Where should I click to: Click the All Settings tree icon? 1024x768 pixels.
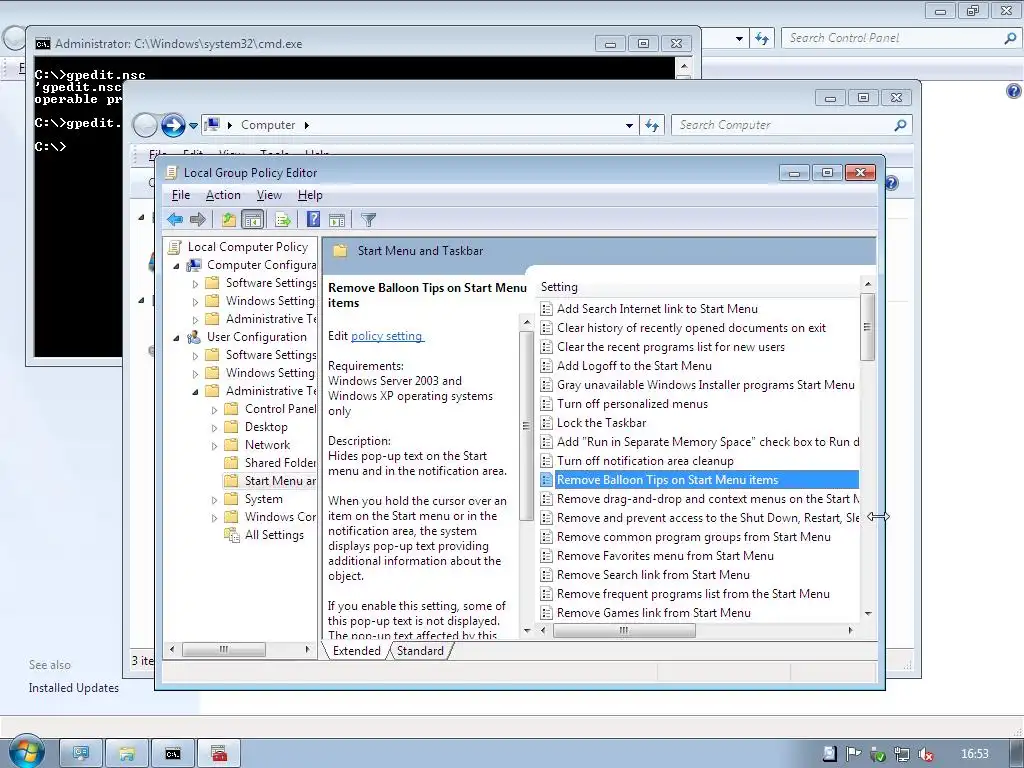231,535
